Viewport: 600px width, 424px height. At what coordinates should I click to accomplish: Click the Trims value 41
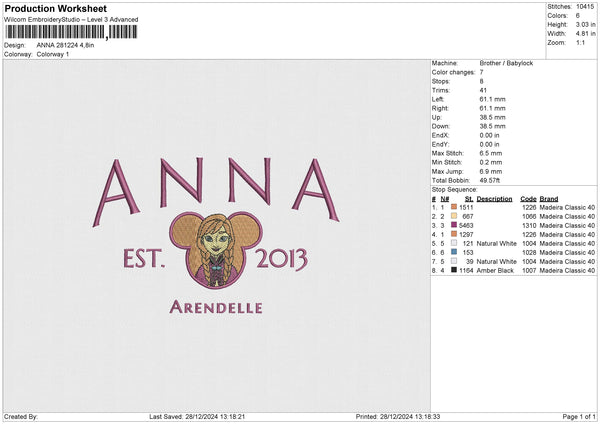coord(483,90)
